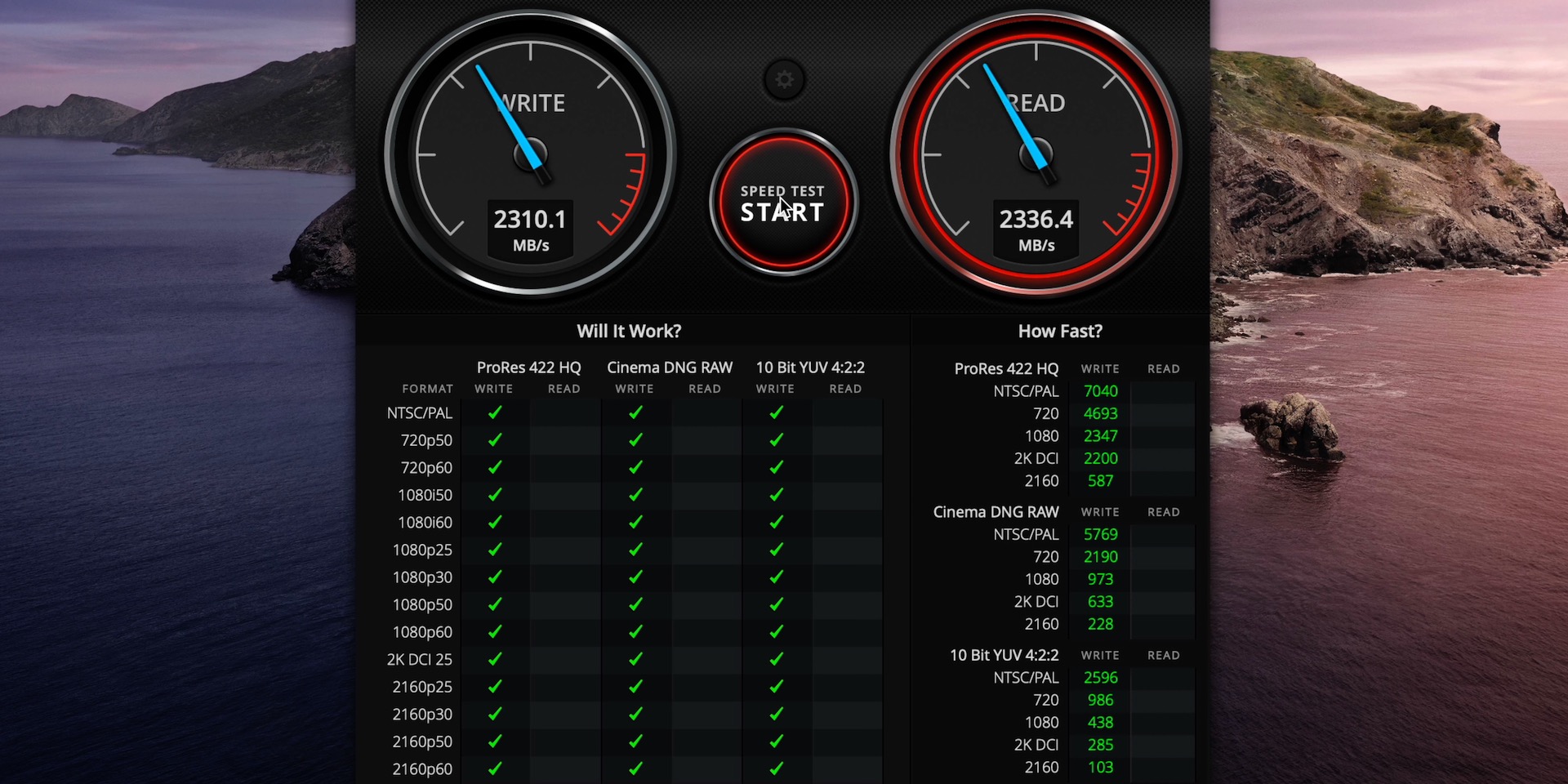Select the 1080i60 format row label
Viewport: 1568px width, 784px height.
tap(425, 523)
